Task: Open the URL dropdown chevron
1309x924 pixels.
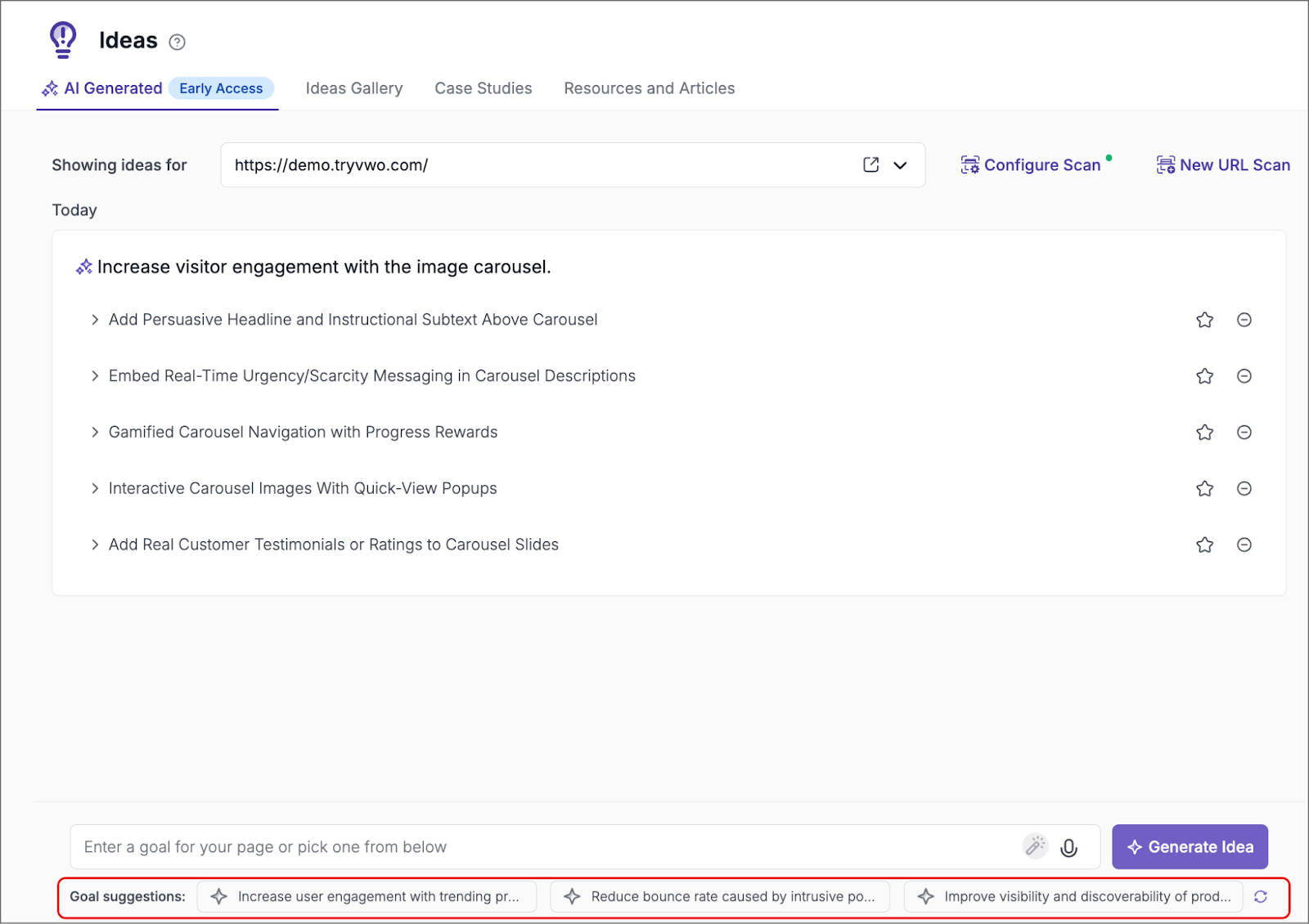Action: coord(900,165)
